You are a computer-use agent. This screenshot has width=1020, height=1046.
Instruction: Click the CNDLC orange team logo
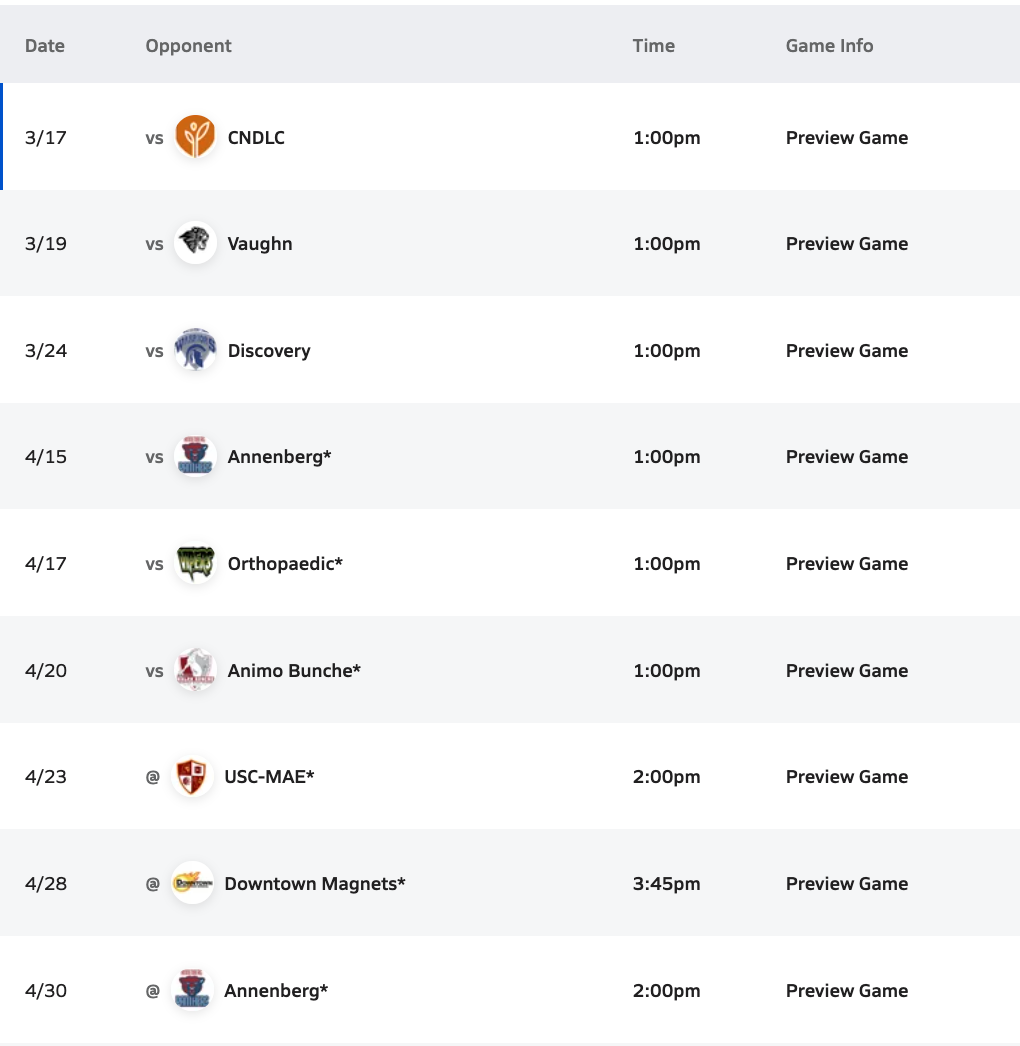point(195,137)
